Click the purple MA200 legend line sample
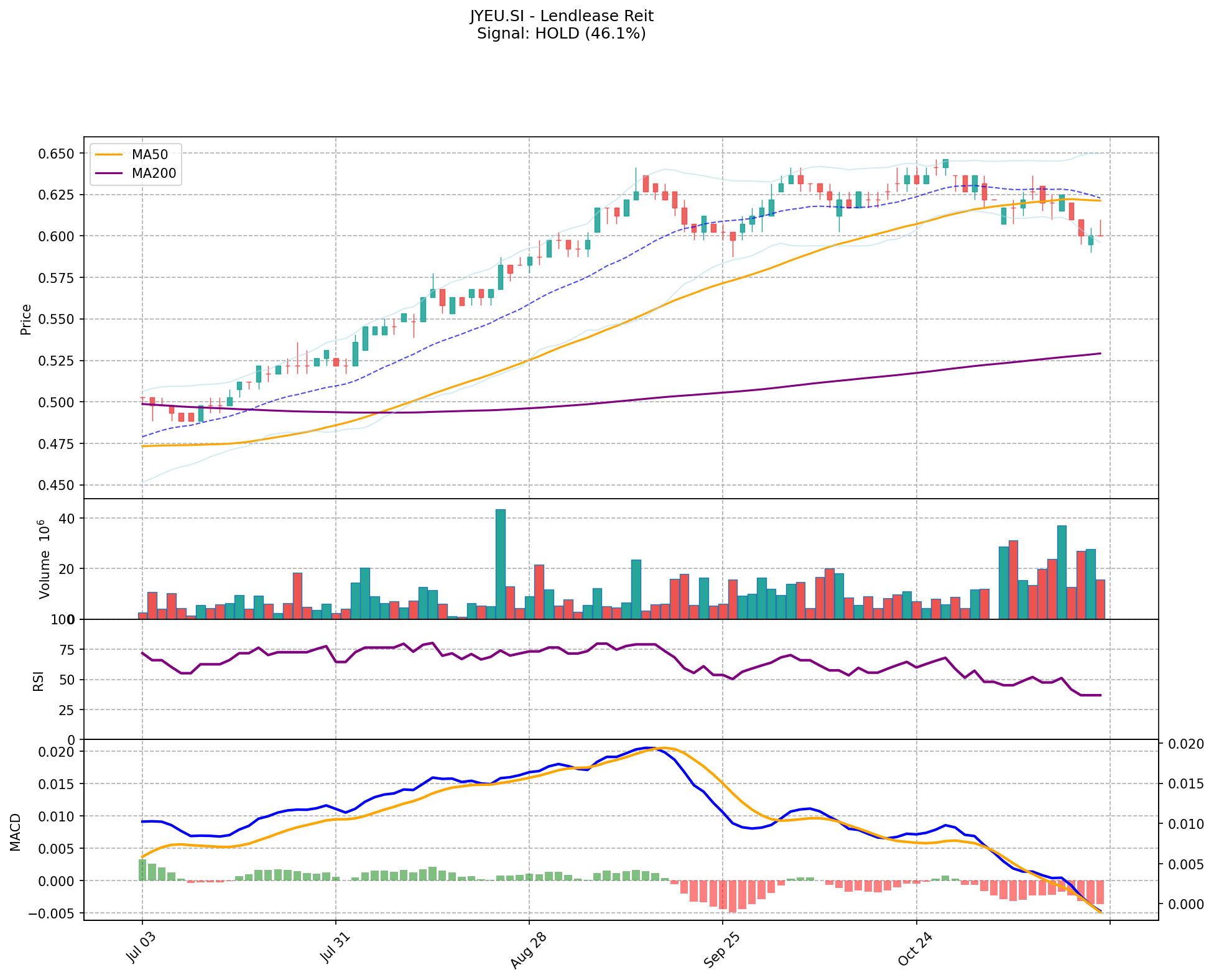This screenshot has height=980, width=1214. (109, 173)
